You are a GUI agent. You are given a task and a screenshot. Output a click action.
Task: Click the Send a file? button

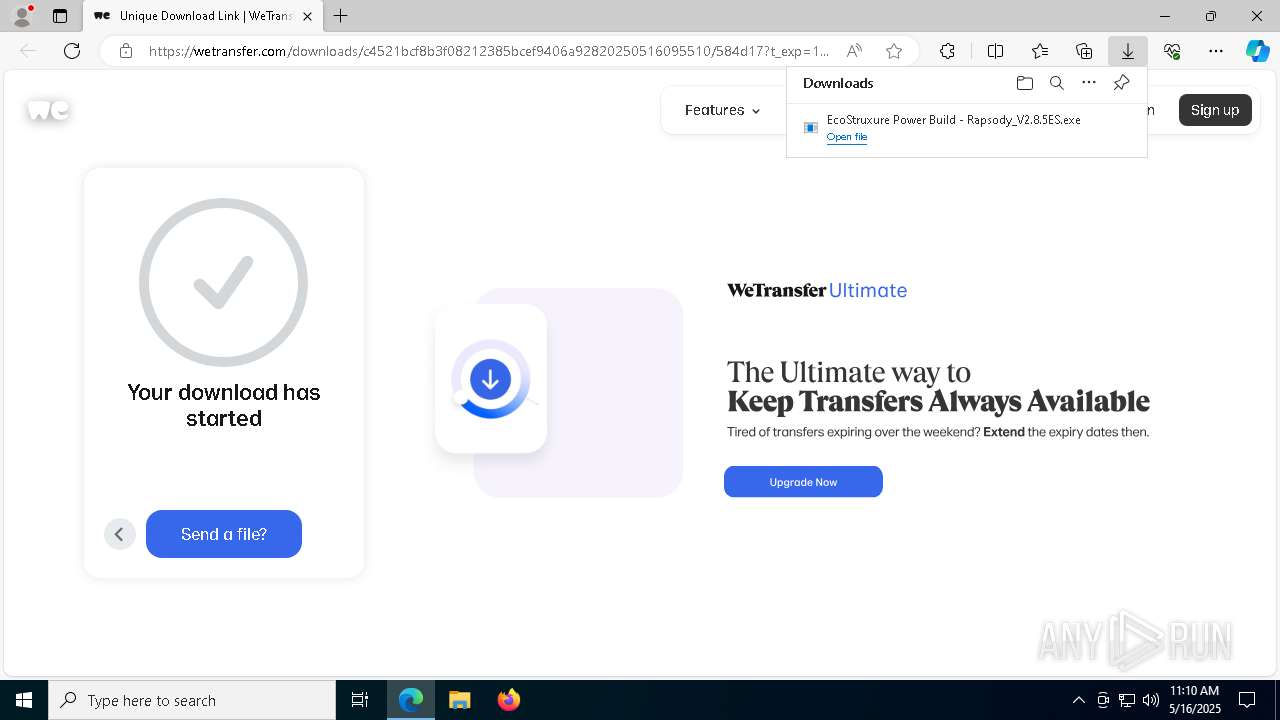(x=224, y=534)
